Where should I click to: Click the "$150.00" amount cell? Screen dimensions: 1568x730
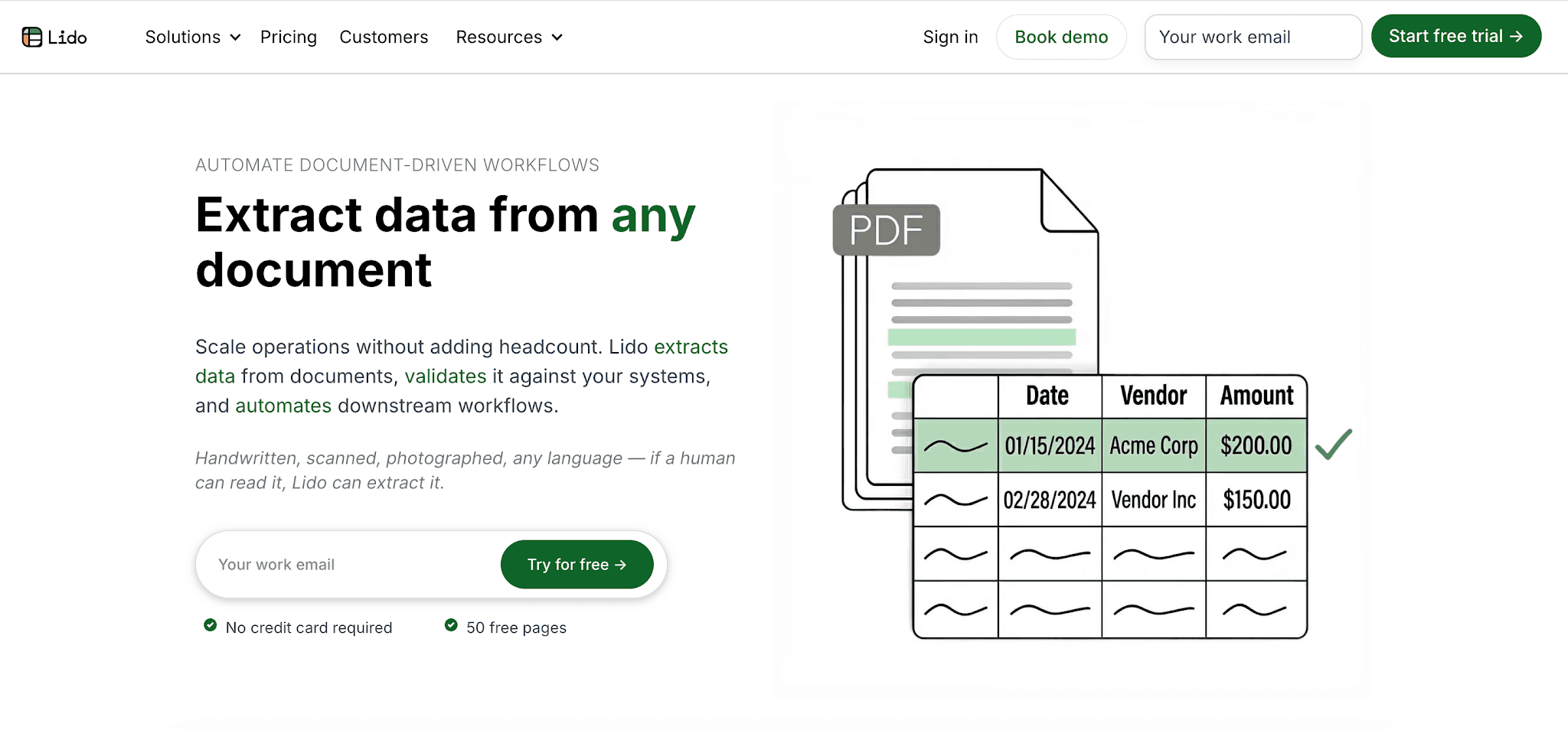[x=1257, y=500]
